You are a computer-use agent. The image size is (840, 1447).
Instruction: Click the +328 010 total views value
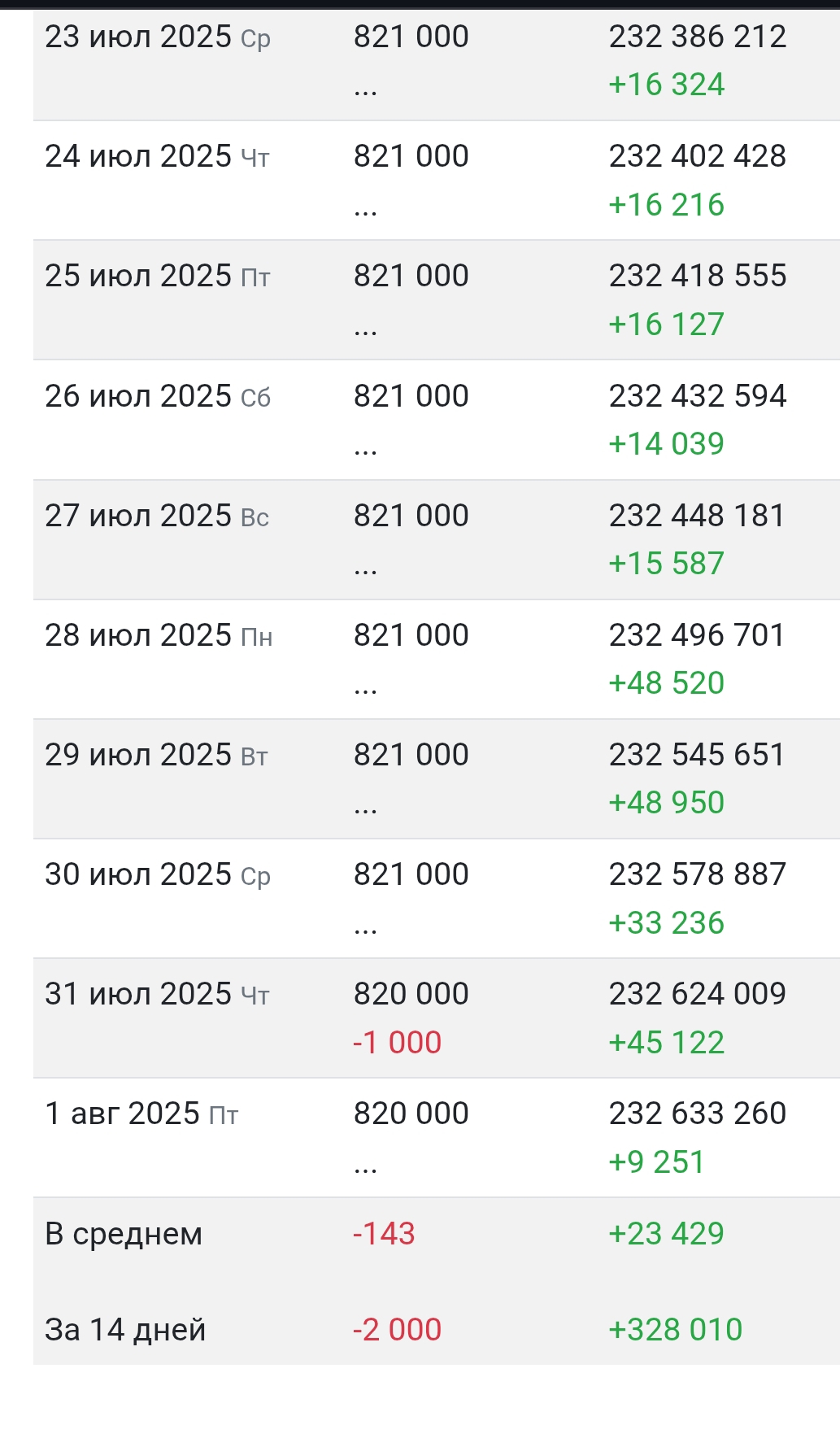click(x=675, y=1330)
